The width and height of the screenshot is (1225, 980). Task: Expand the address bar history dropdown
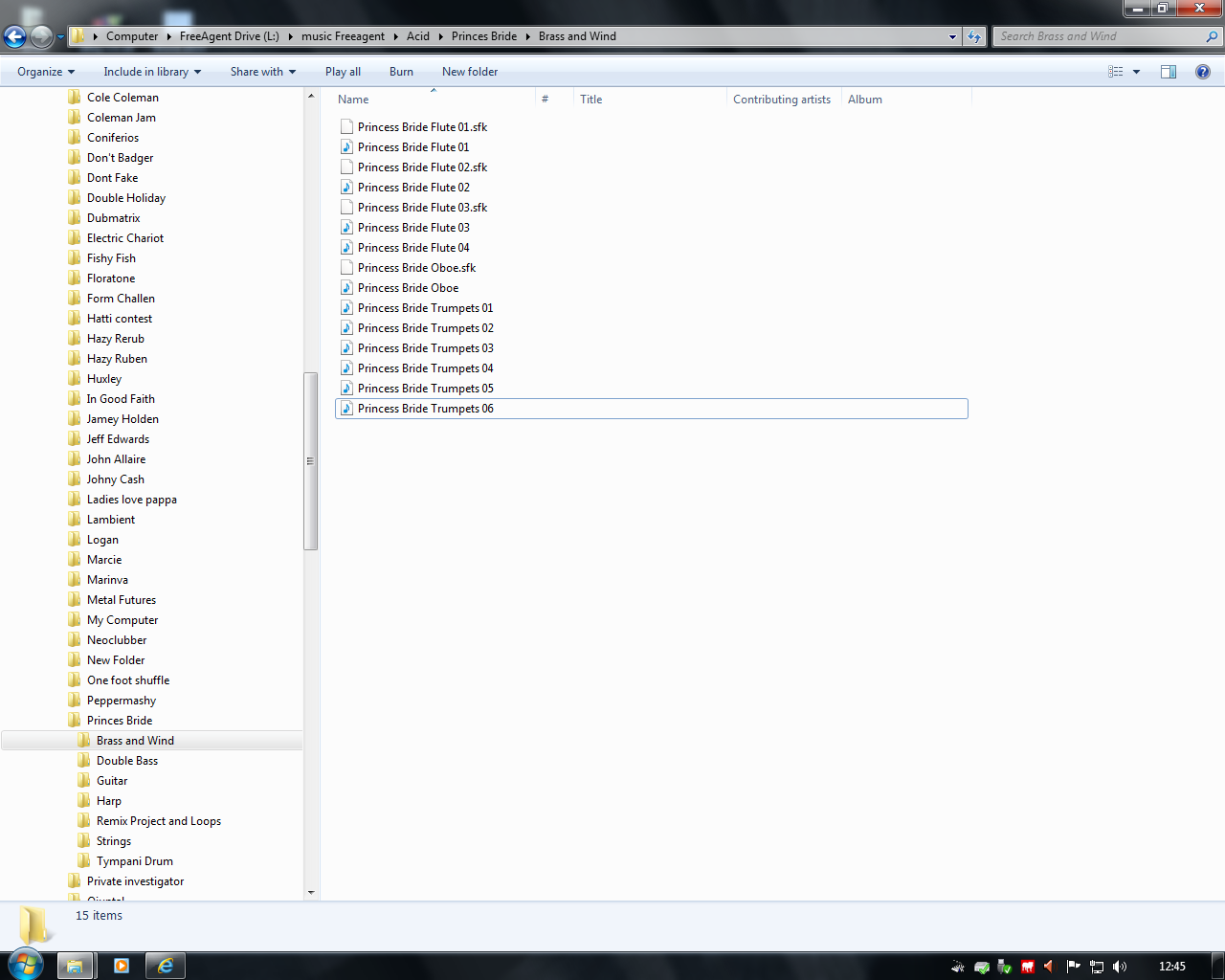[x=952, y=36]
